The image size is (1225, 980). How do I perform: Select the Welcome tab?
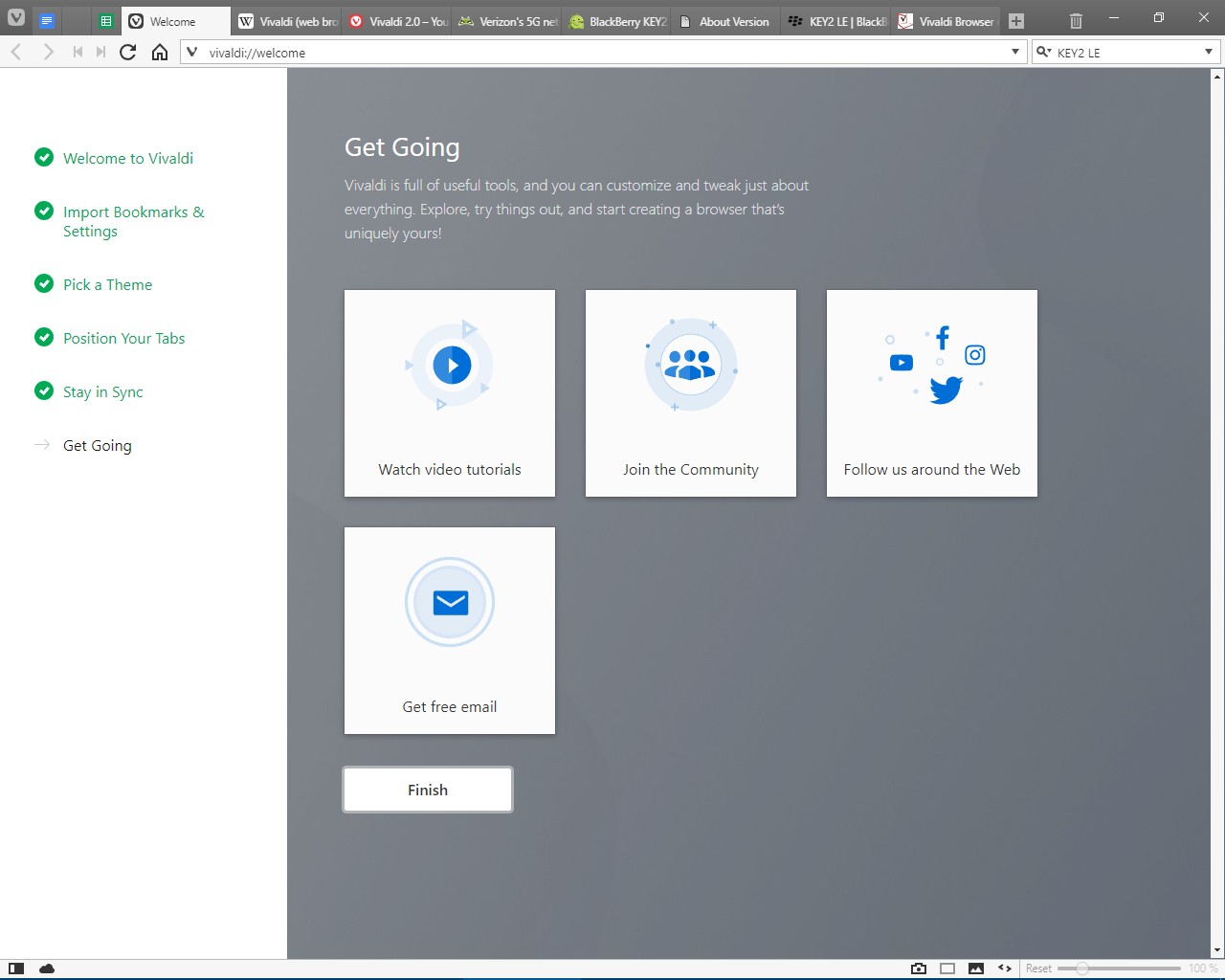(x=175, y=21)
